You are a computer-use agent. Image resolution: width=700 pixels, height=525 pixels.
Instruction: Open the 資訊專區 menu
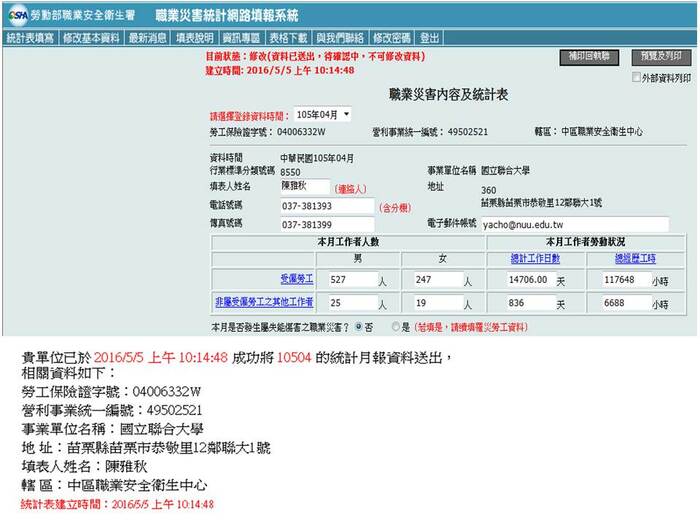click(x=241, y=38)
